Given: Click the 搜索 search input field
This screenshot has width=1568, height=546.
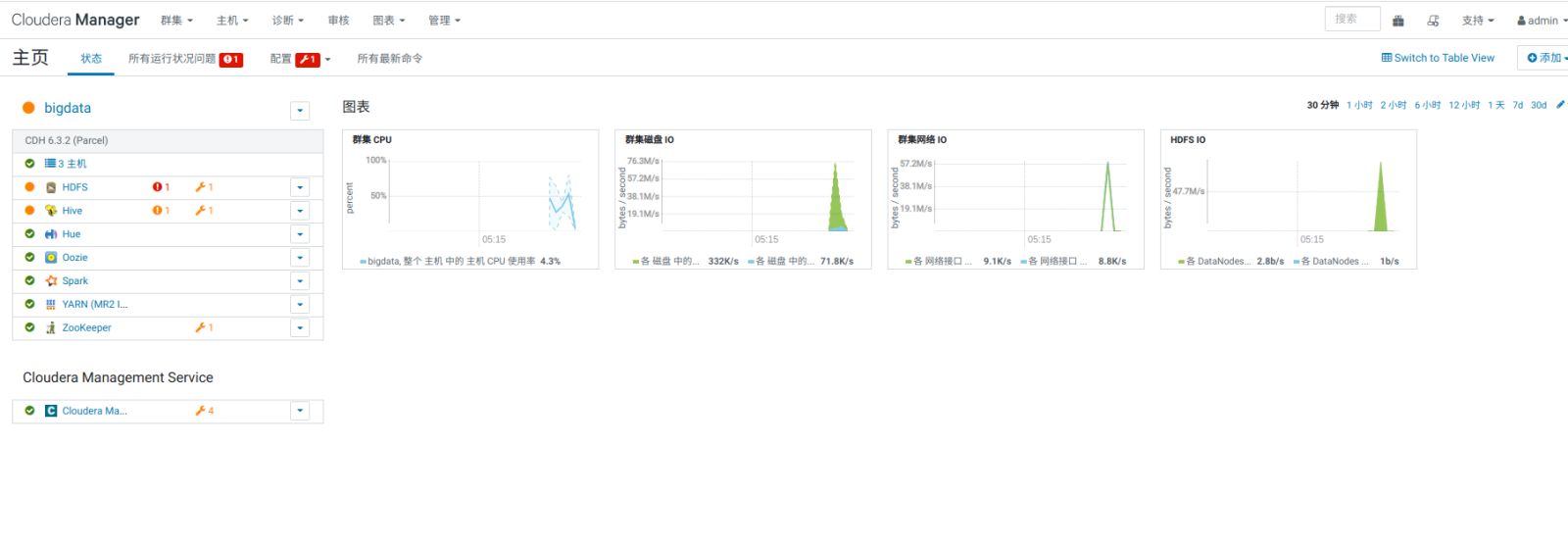Looking at the screenshot, I should [1351, 19].
